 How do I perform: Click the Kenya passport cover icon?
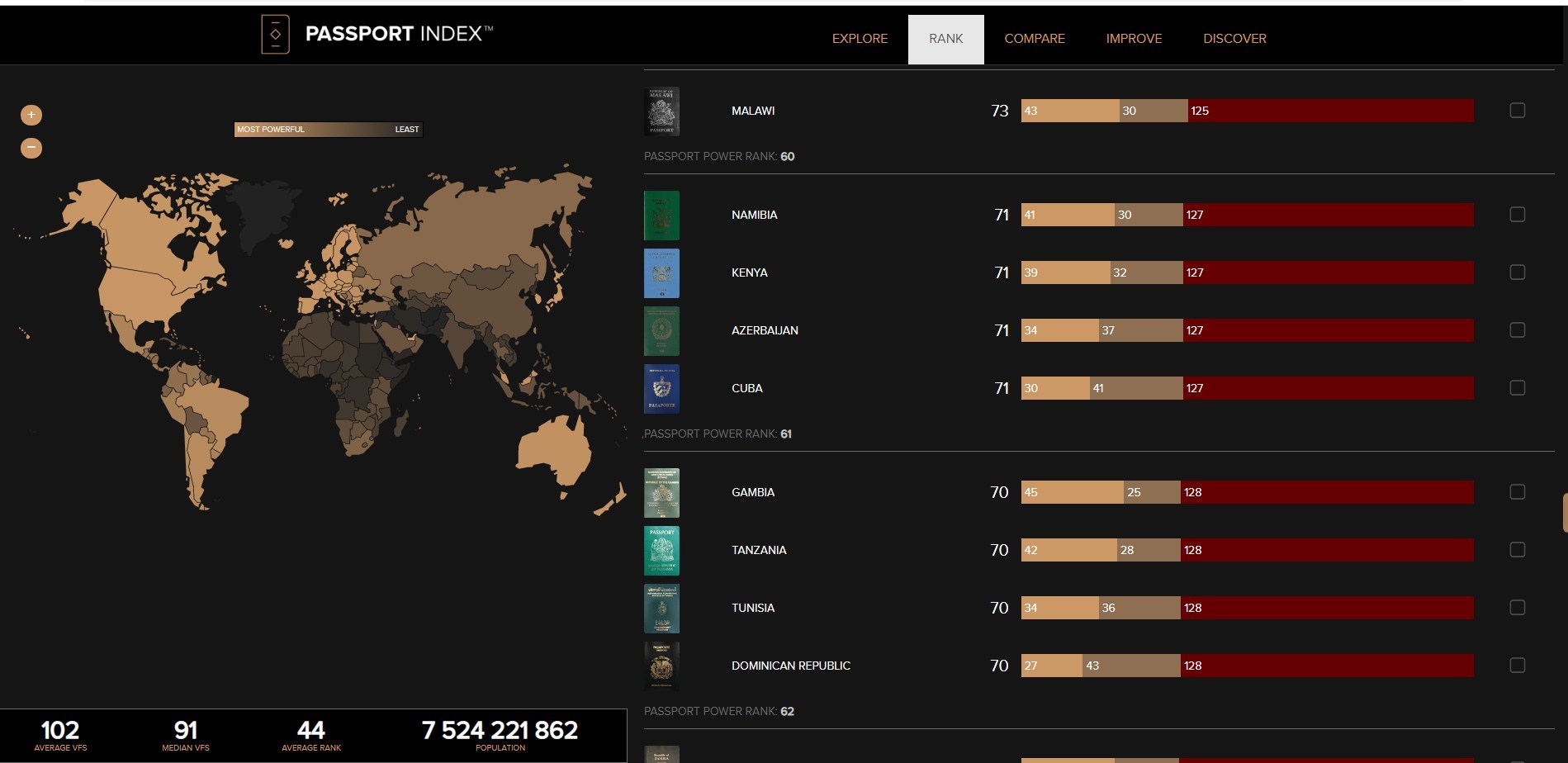pos(661,272)
